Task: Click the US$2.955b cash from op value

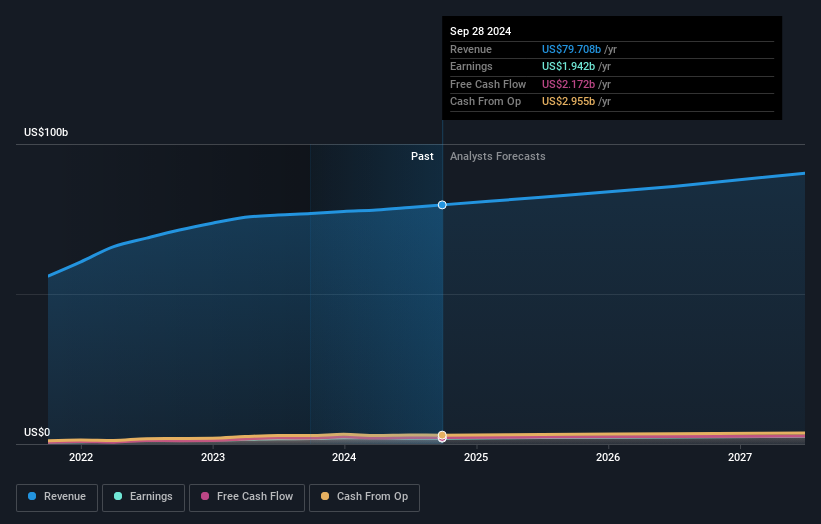Action: point(568,102)
